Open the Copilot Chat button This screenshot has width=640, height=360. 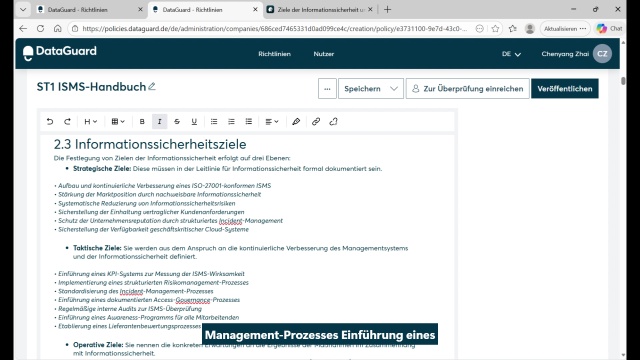click(x=609, y=29)
